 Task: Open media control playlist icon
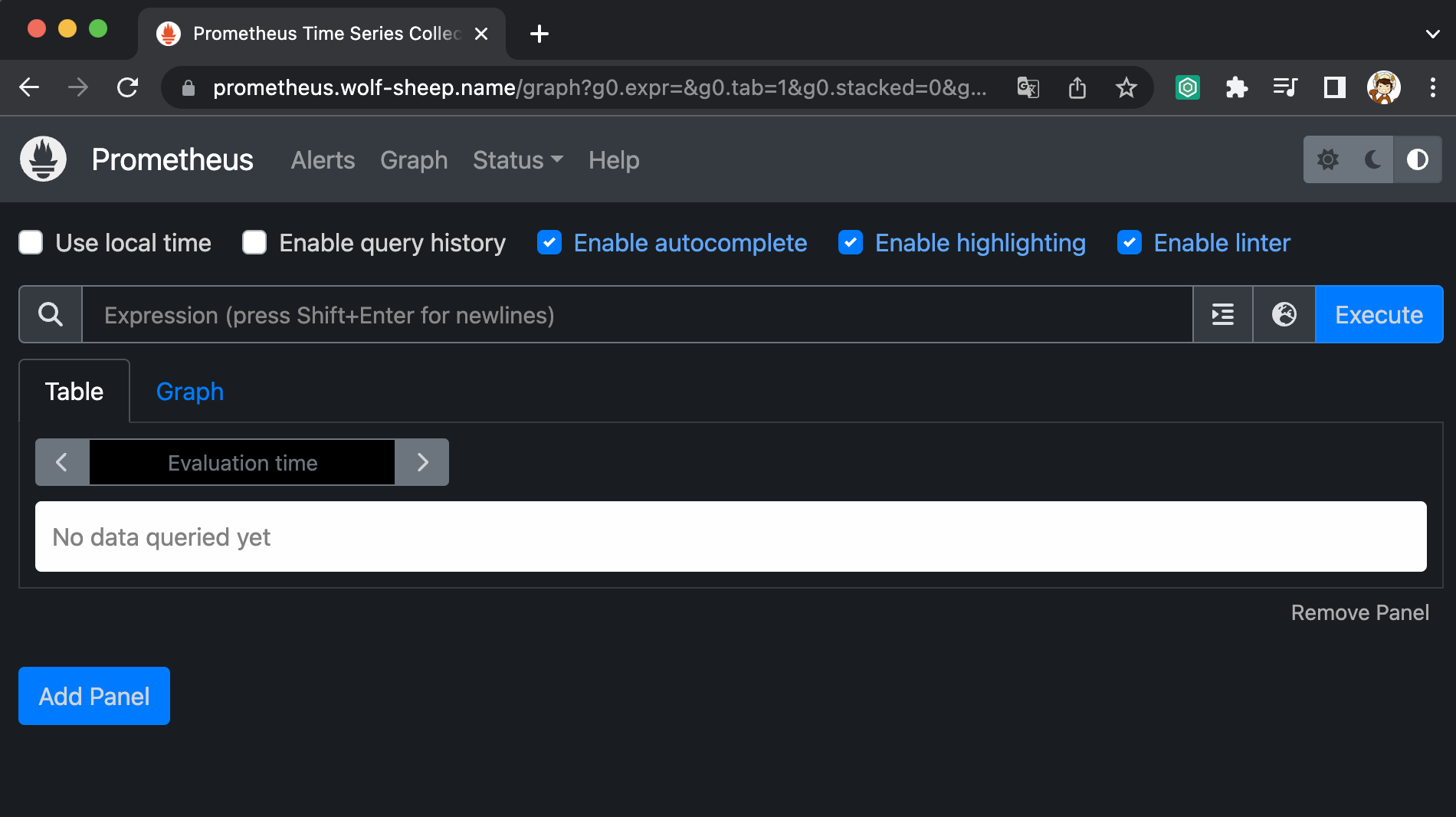click(x=1285, y=87)
